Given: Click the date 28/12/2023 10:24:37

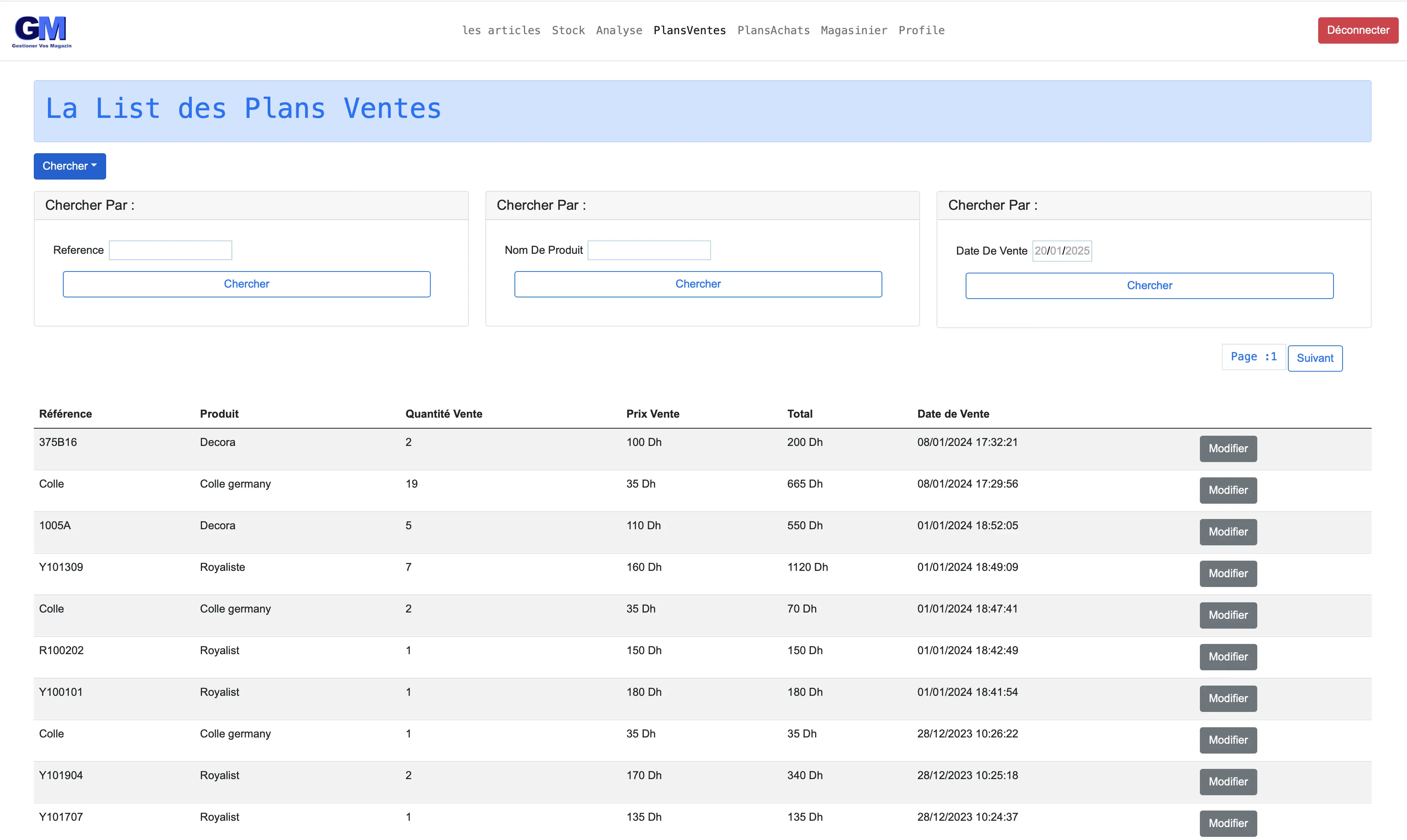Looking at the screenshot, I should 968,817.
